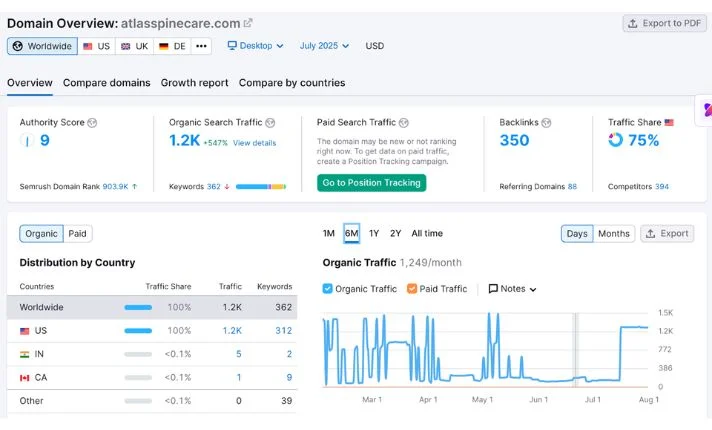Image resolution: width=712 pixels, height=430 pixels.
Task: Open the View details link
Action: pos(254,143)
